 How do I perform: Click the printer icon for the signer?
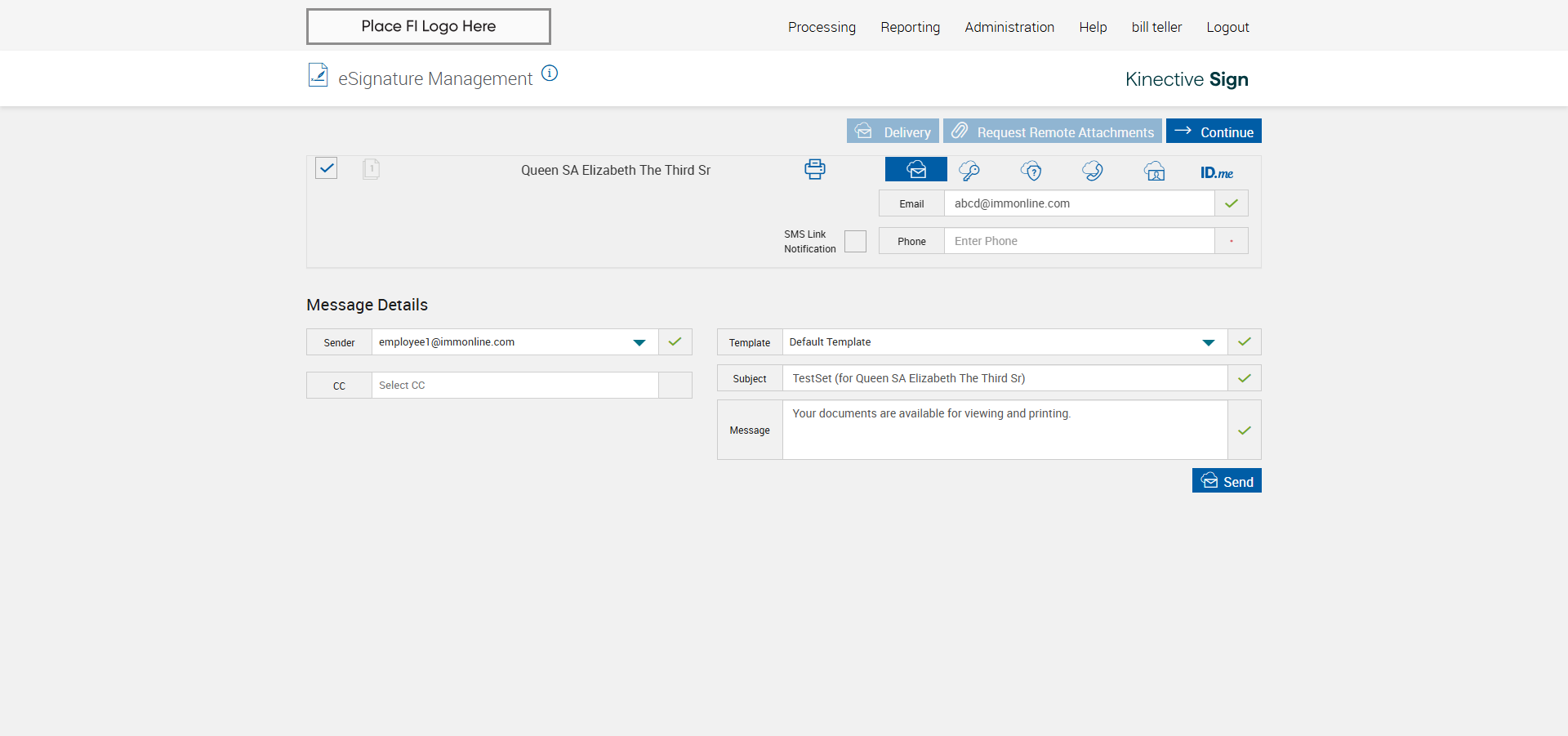click(x=814, y=169)
